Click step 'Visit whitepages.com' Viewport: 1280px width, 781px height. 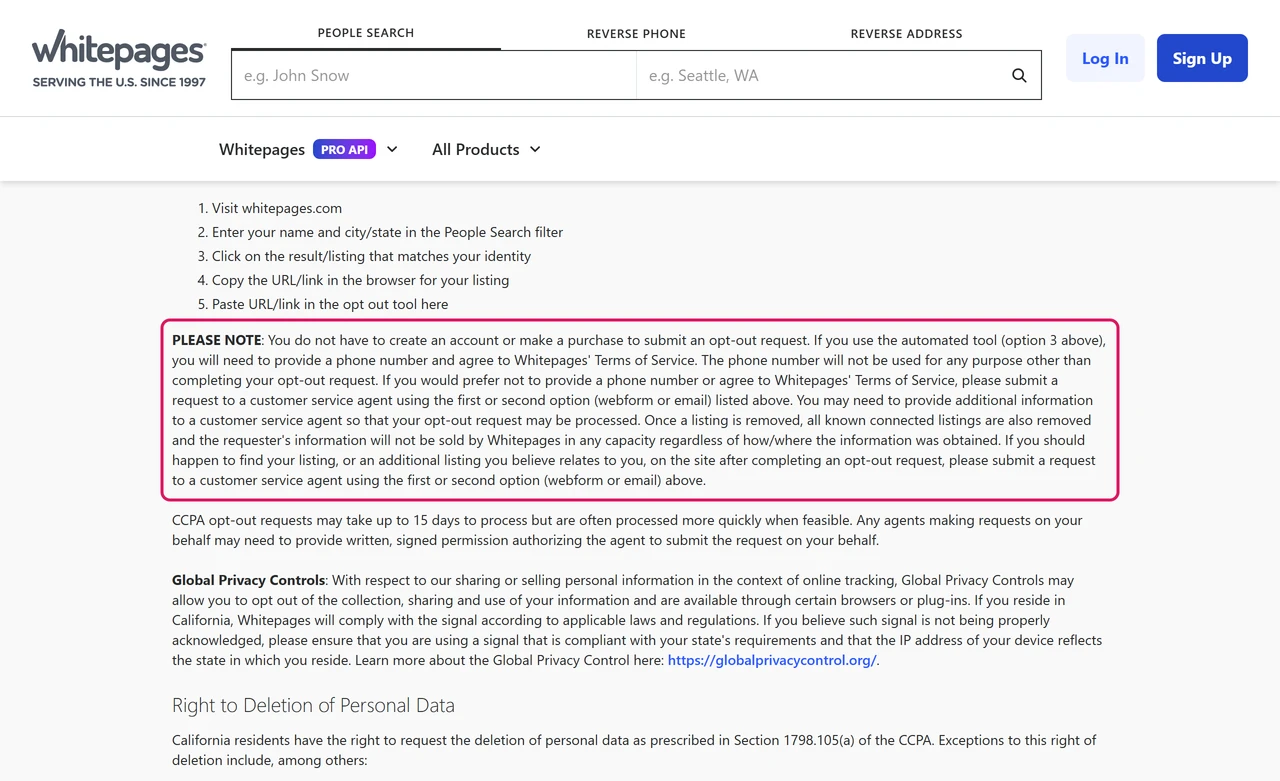coord(277,208)
